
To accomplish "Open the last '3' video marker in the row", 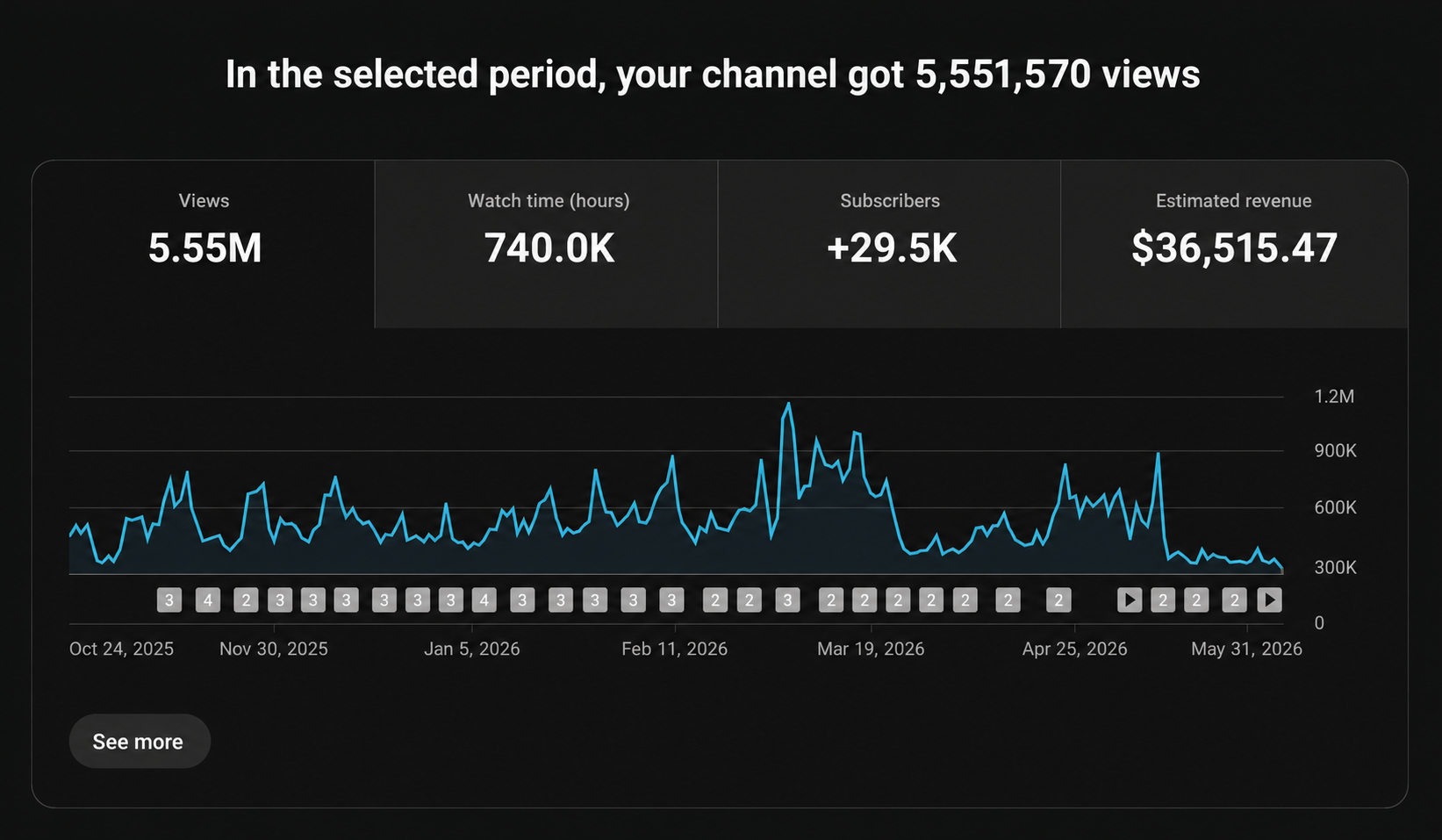I will coord(788,600).
